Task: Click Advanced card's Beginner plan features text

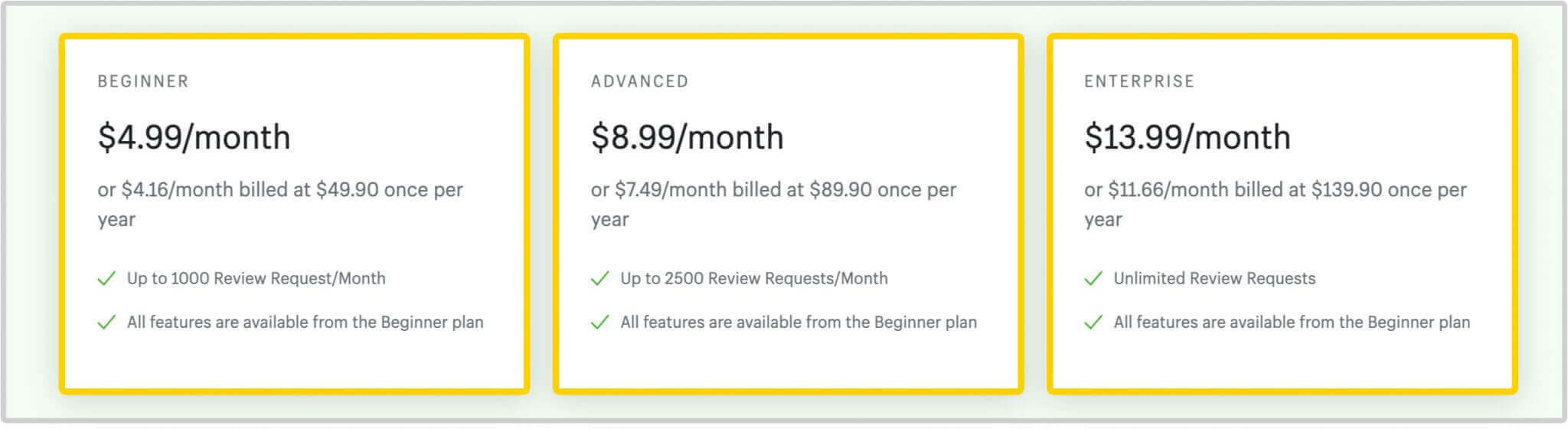Action: pyautogui.click(x=799, y=323)
